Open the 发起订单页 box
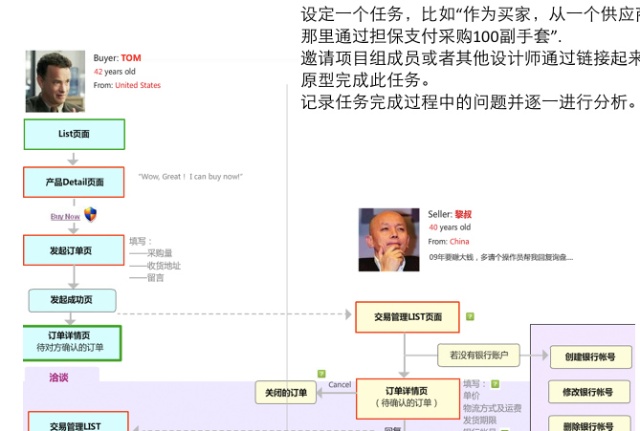The width and height of the screenshot is (640, 431). pyautogui.click(x=74, y=250)
